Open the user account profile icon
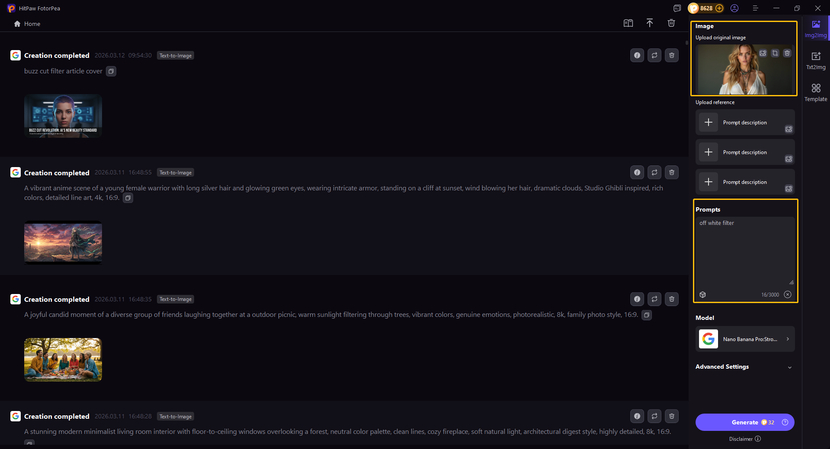This screenshot has height=449, width=830. 734,8
